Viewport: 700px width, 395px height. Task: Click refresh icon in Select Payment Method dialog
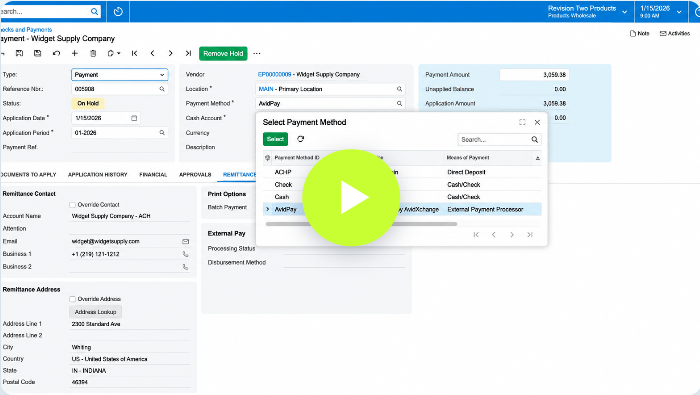[300, 139]
